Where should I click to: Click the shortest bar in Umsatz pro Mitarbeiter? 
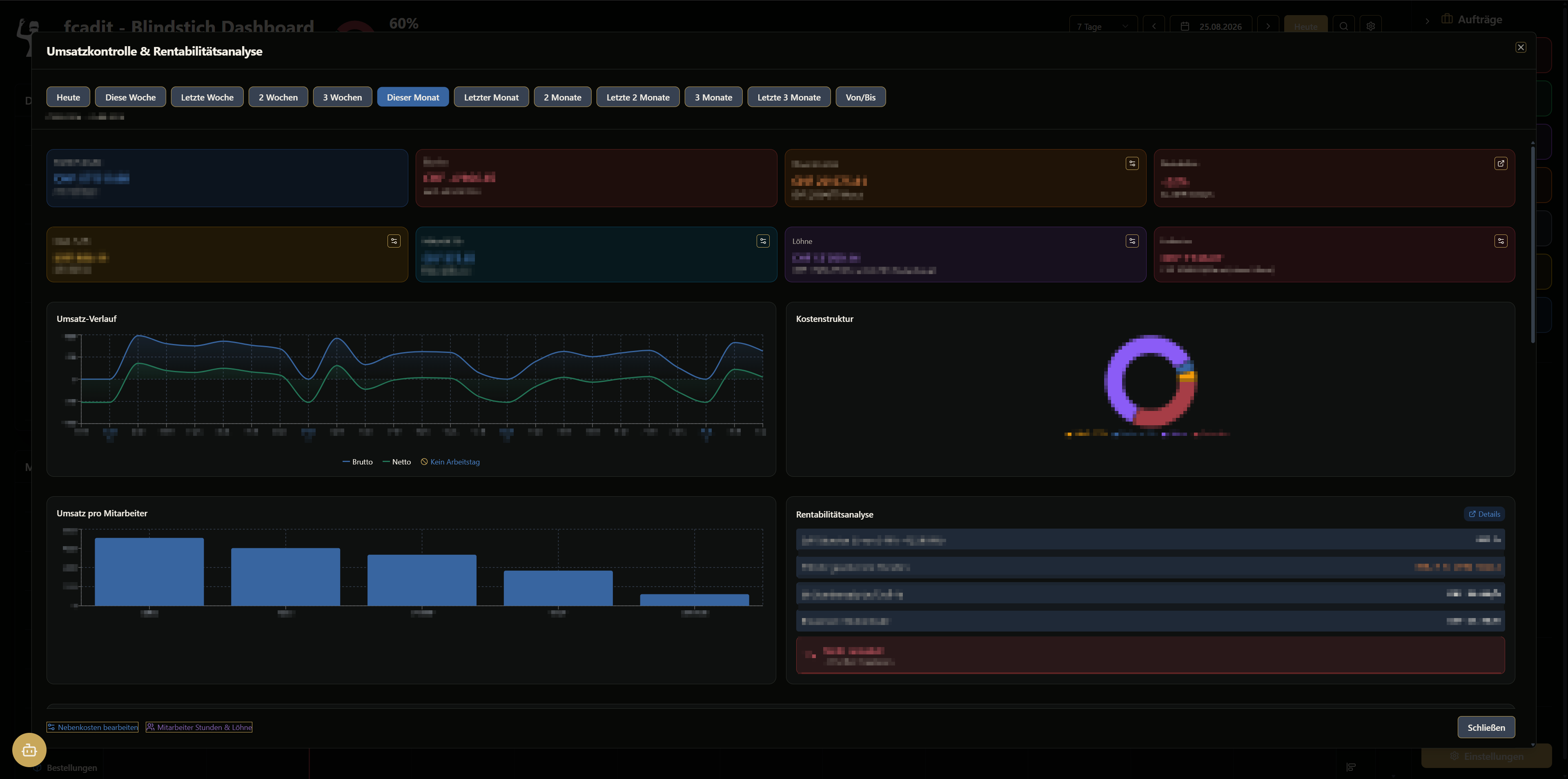click(695, 600)
